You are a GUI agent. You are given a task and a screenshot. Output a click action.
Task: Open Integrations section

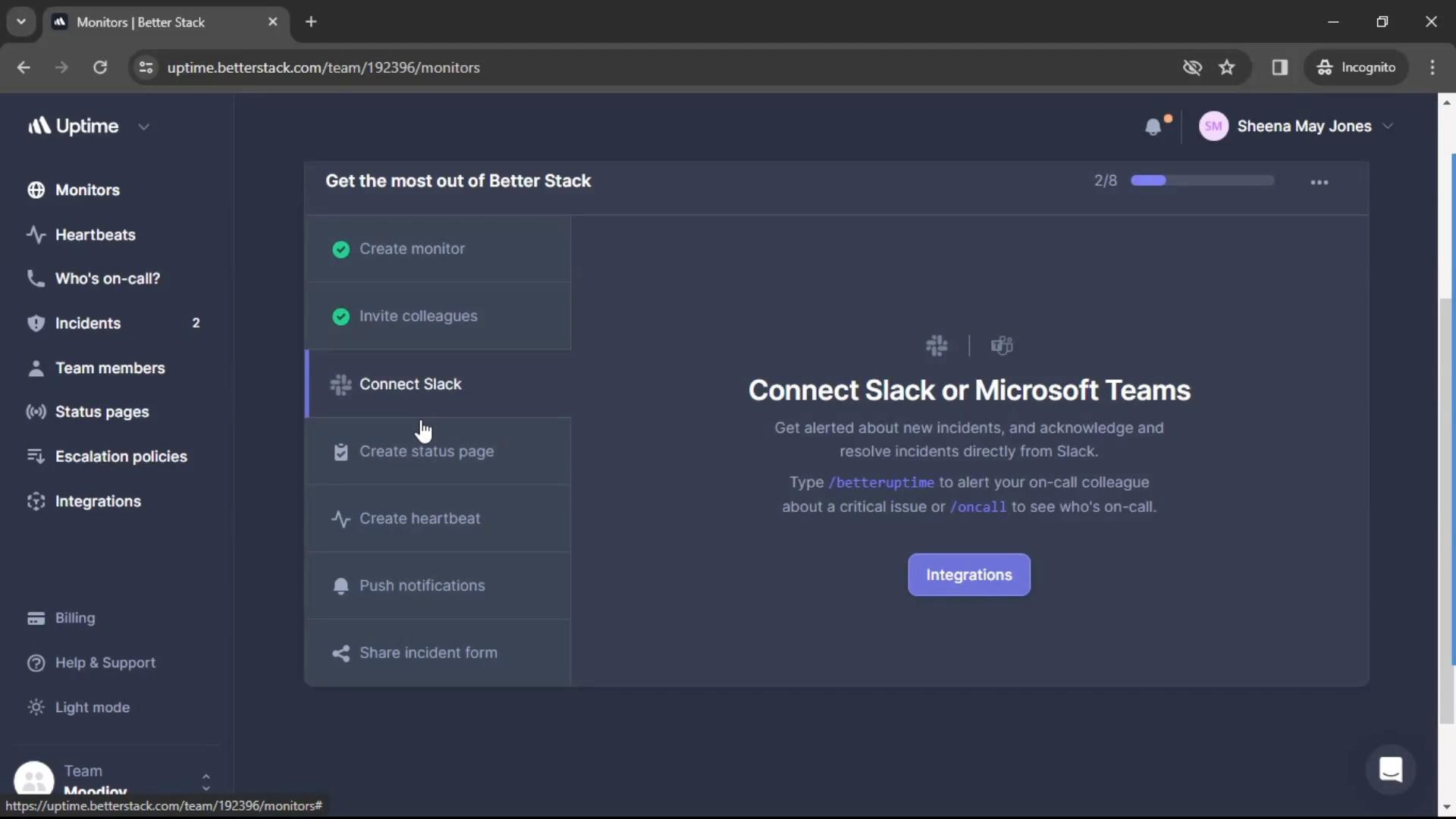pos(97,500)
